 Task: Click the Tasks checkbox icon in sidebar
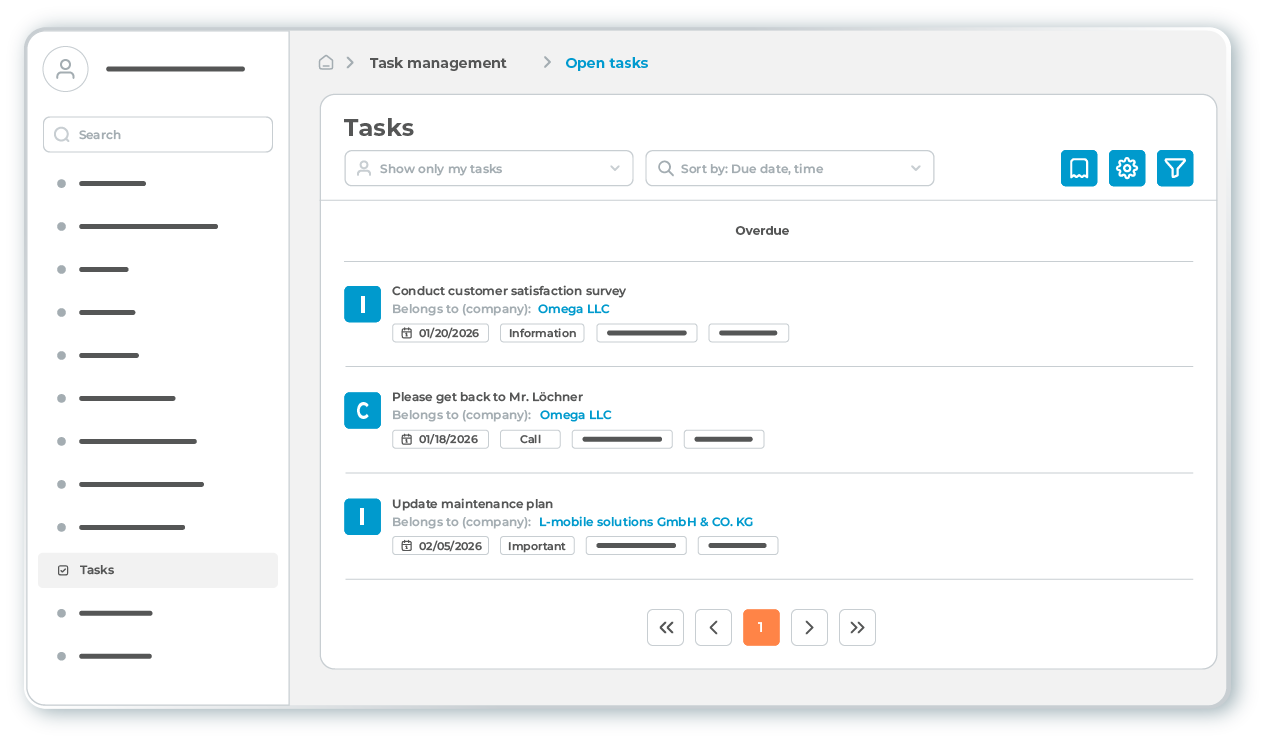[x=63, y=570]
